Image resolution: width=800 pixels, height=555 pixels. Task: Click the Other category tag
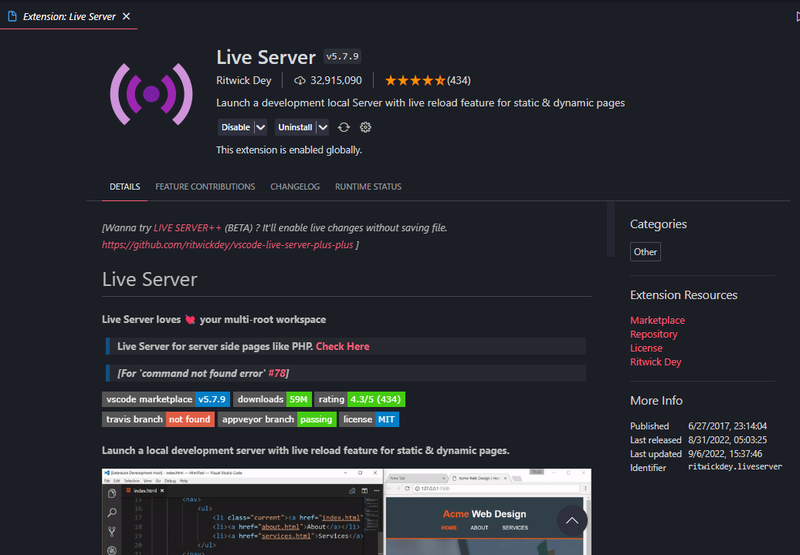point(645,252)
